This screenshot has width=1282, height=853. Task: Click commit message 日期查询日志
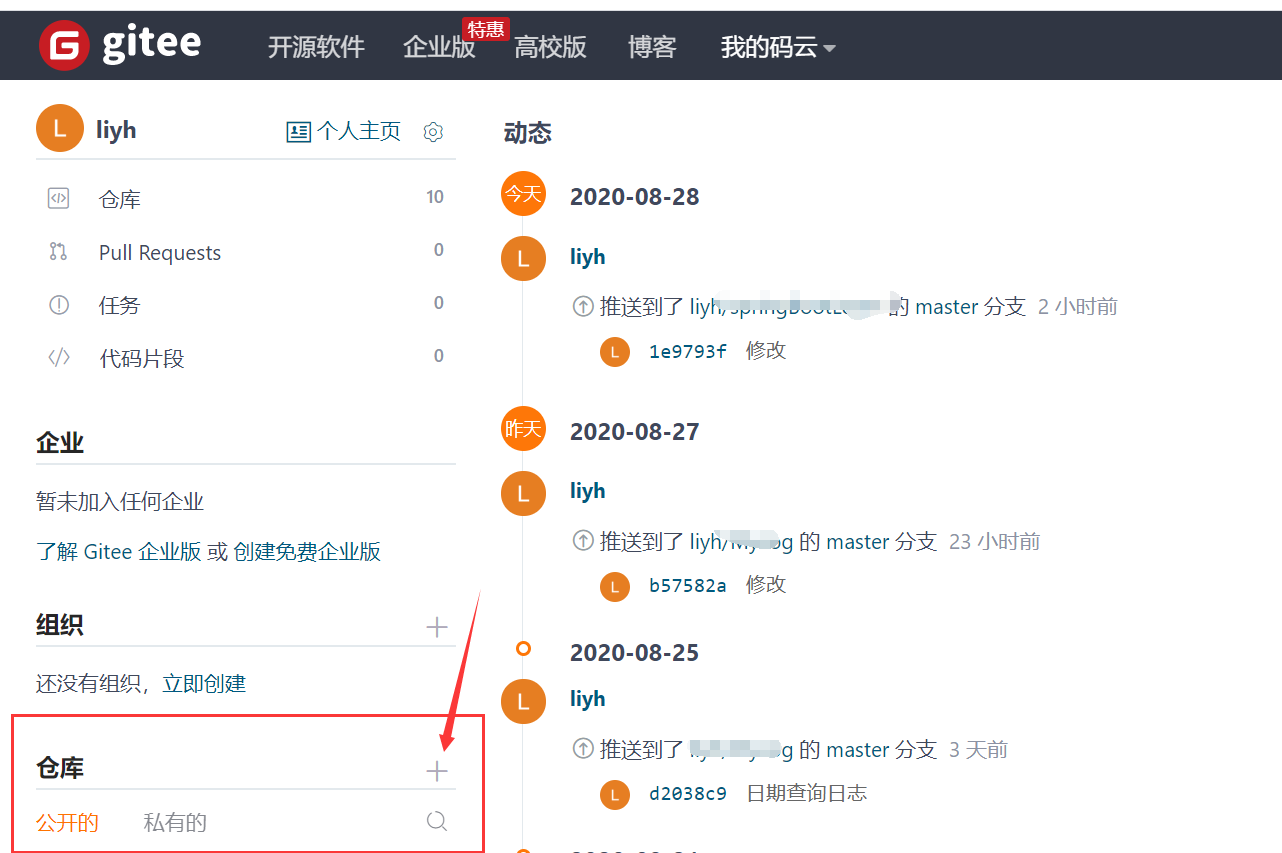click(807, 794)
